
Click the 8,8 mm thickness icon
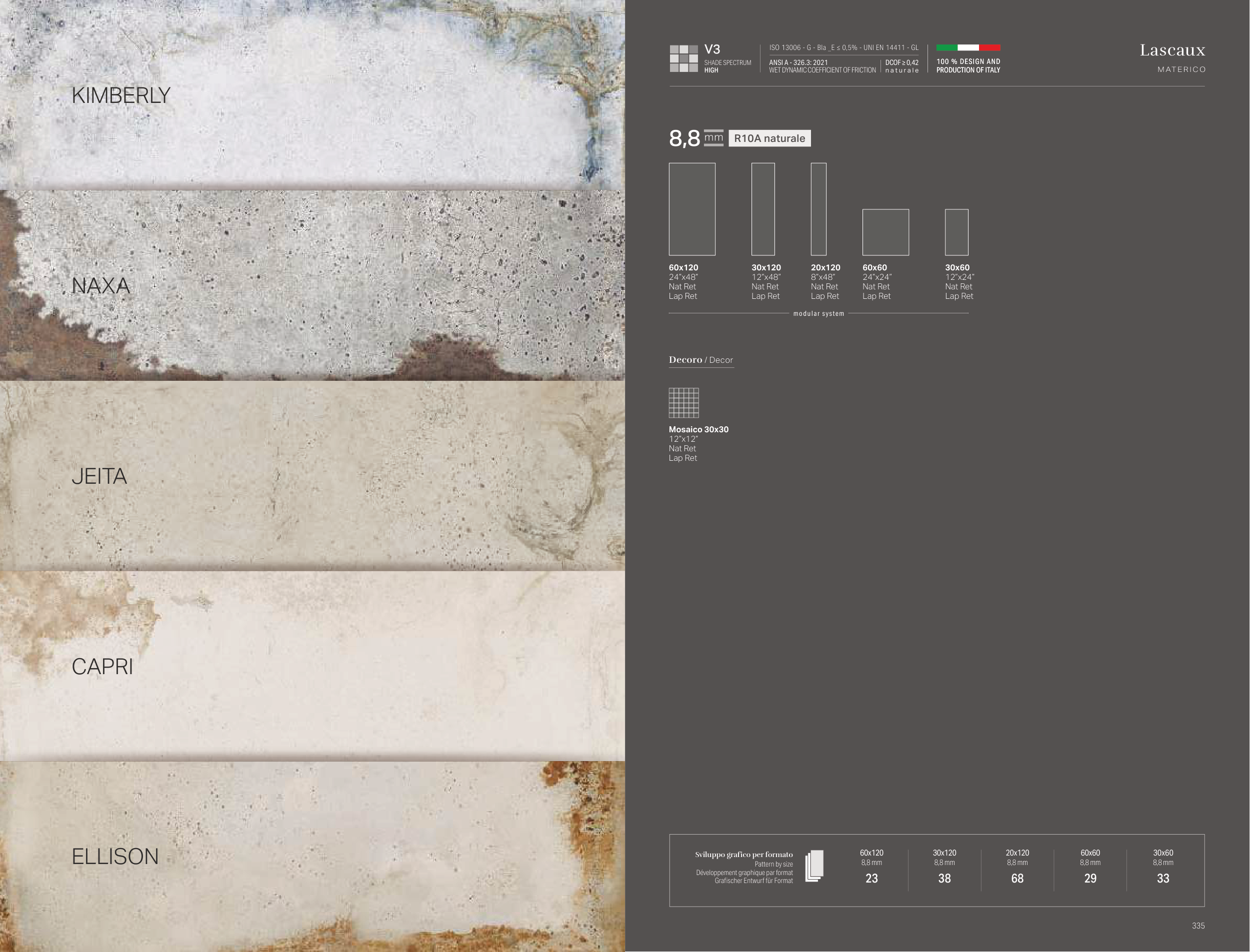point(713,138)
